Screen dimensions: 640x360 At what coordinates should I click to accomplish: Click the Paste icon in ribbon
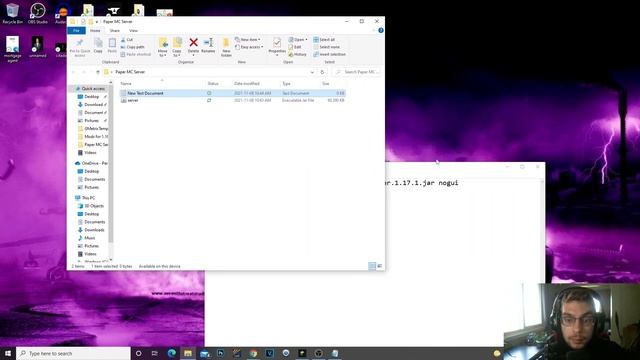pyautogui.click(x=112, y=45)
